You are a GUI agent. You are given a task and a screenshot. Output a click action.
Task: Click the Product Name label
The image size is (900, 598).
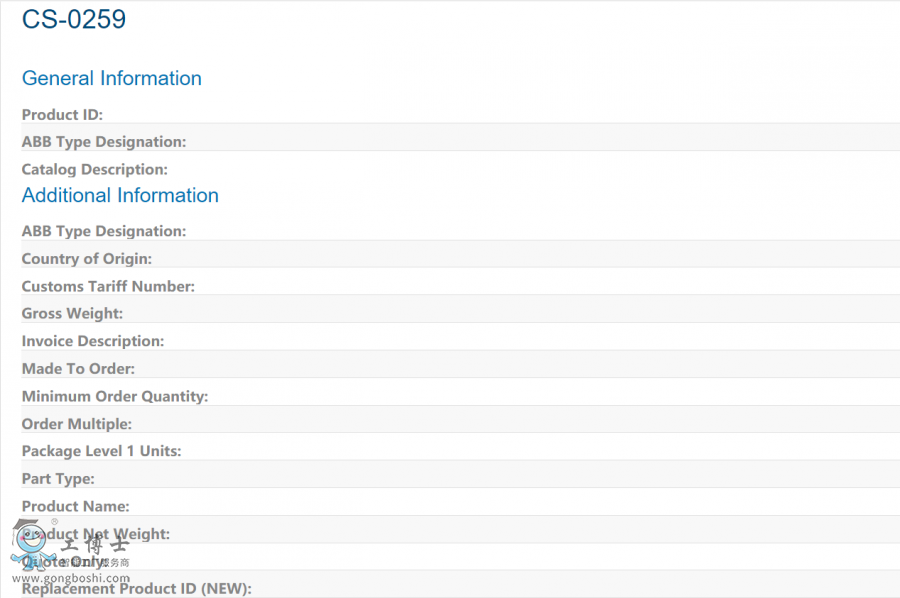click(x=76, y=506)
